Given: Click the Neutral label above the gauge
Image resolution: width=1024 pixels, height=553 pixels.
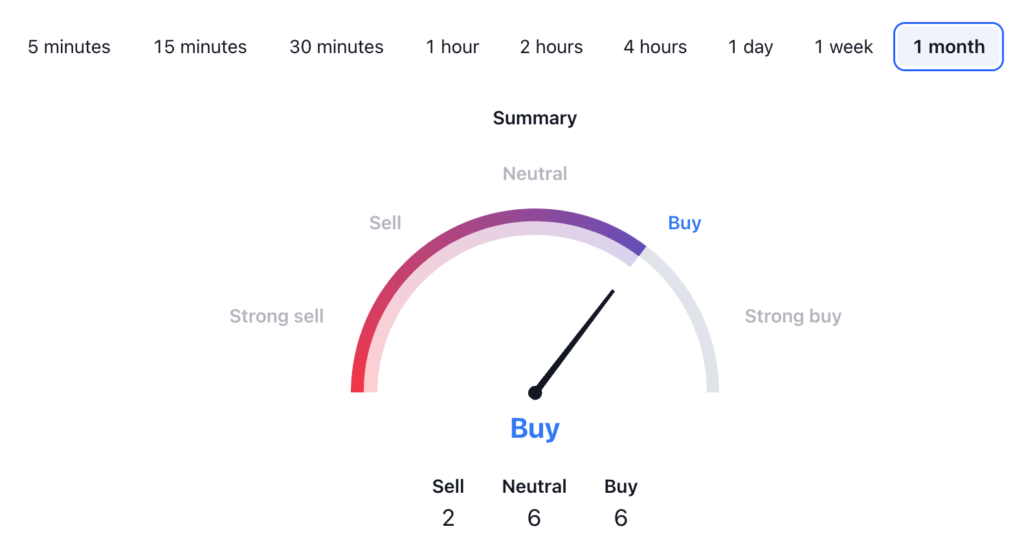Looking at the screenshot, I should tap(535, 174).
